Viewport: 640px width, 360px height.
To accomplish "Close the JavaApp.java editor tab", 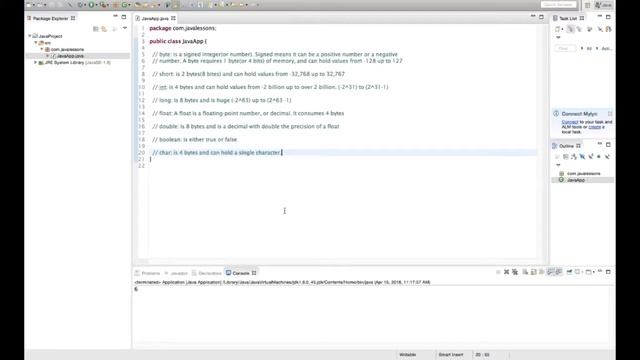I will 173,18.
